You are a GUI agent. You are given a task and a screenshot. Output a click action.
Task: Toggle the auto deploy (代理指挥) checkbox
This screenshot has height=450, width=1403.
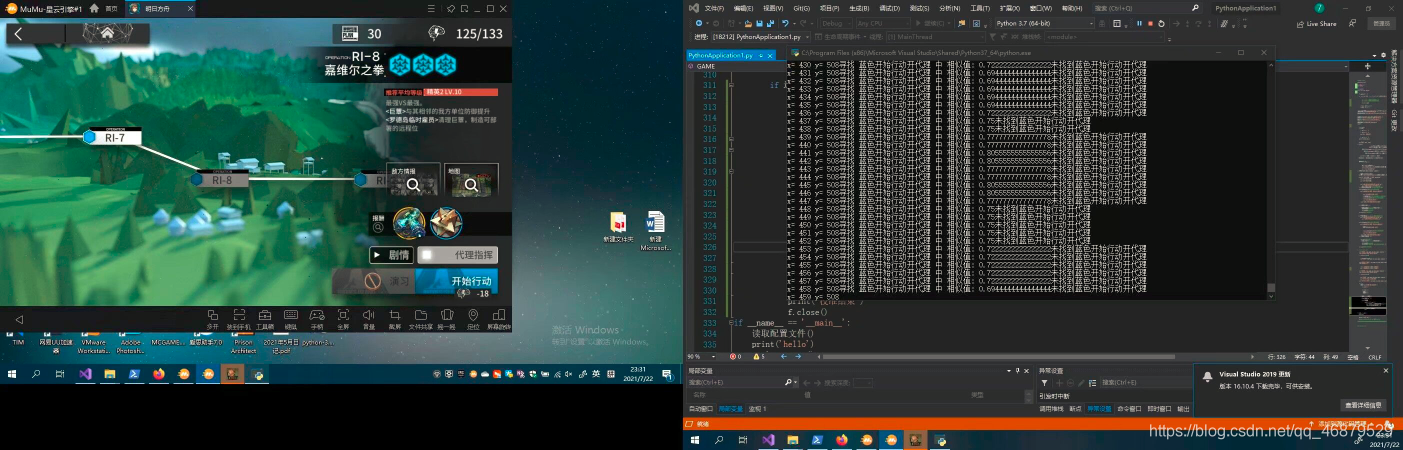(x=428, y=255)
